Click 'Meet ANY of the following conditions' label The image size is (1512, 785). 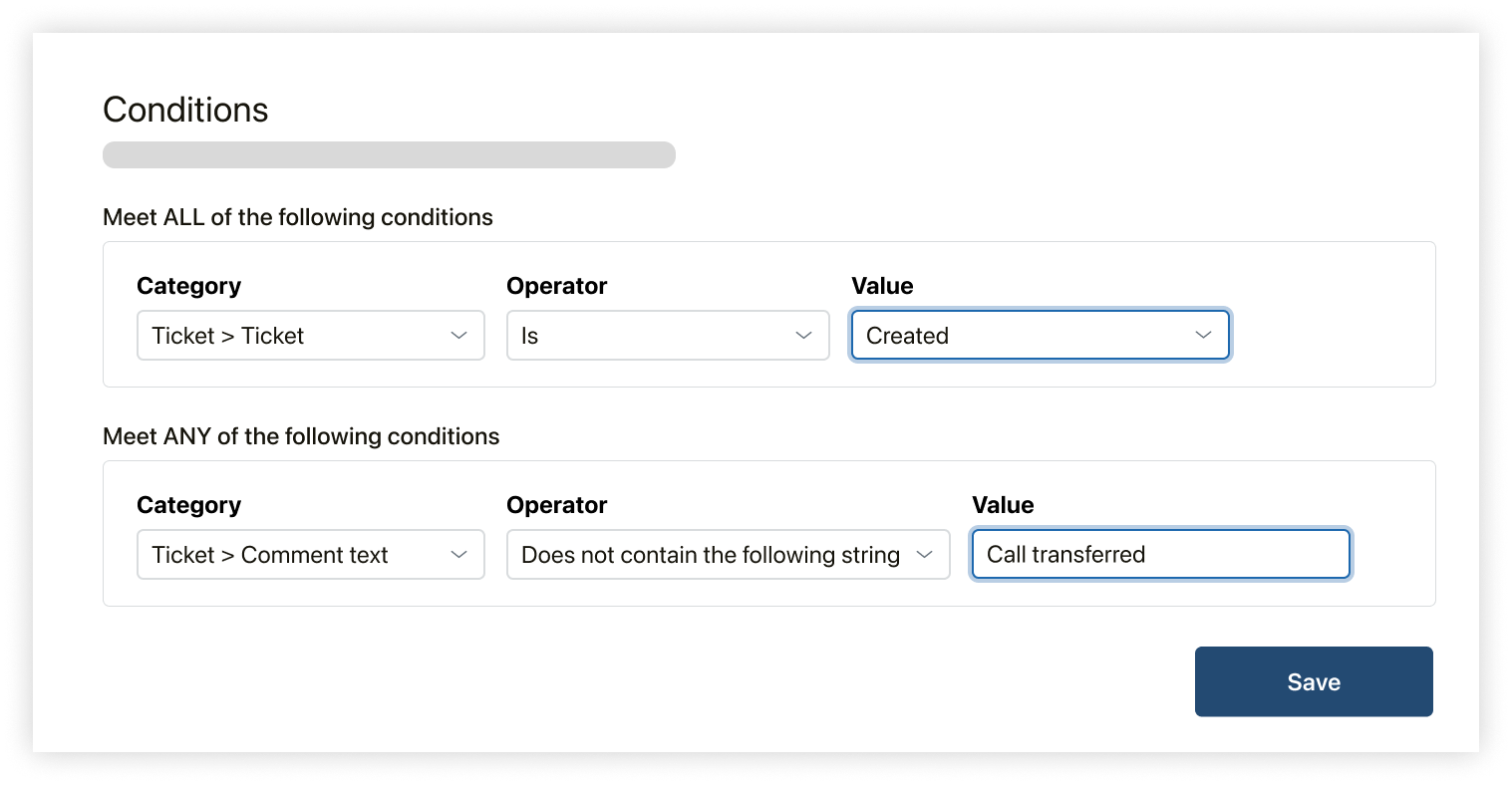(301, 436)
